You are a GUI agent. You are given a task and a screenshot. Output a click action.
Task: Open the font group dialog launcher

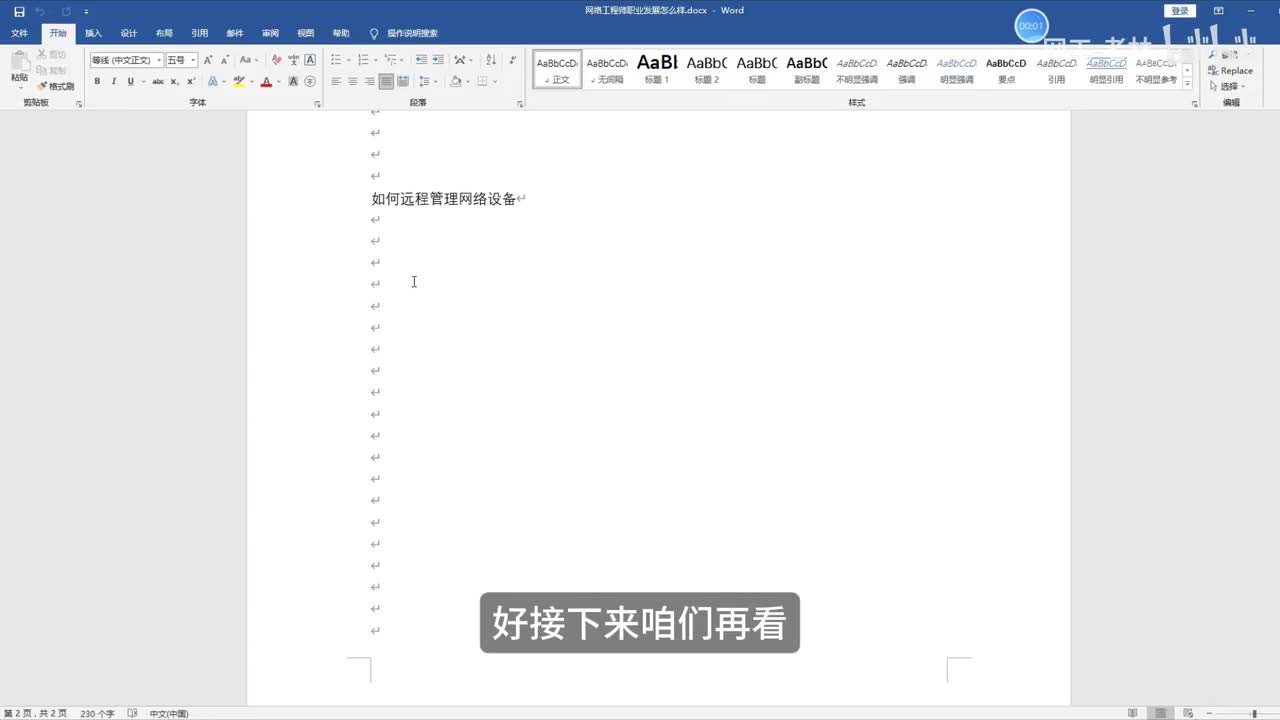[x=318, y=103]
